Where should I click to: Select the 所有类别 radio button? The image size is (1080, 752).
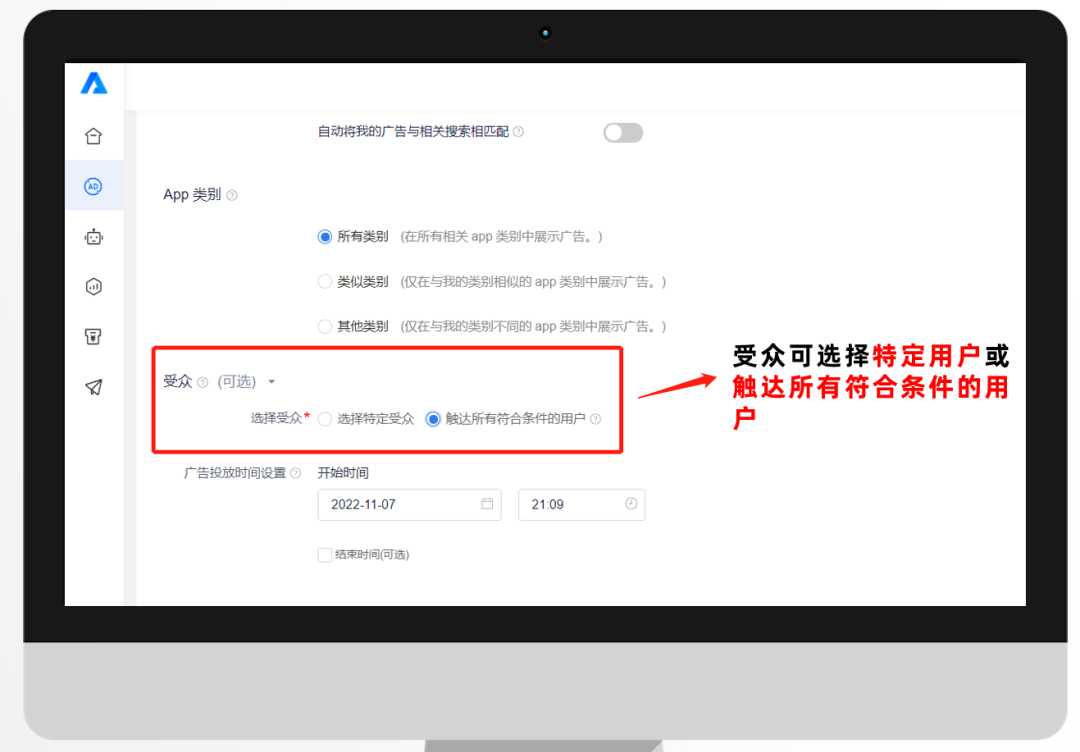(x=324, y=237)
